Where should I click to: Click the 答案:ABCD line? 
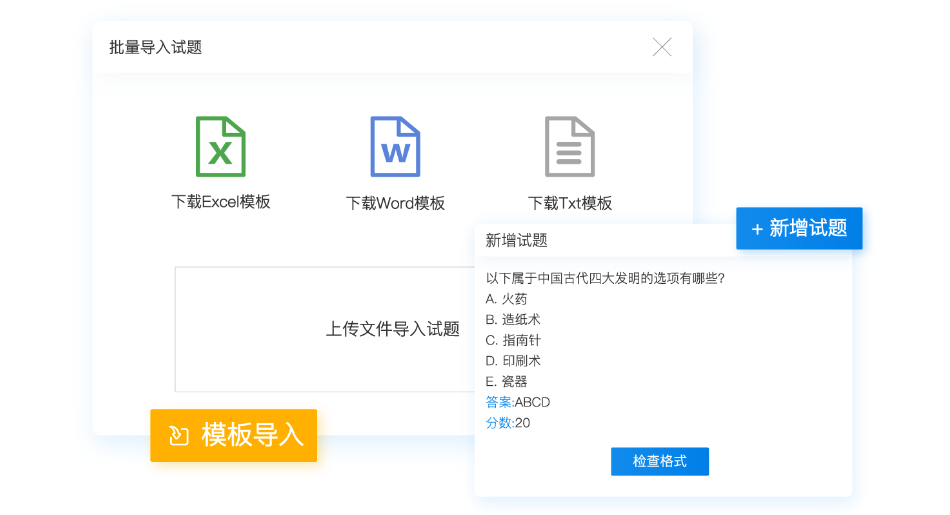(518, 402)
